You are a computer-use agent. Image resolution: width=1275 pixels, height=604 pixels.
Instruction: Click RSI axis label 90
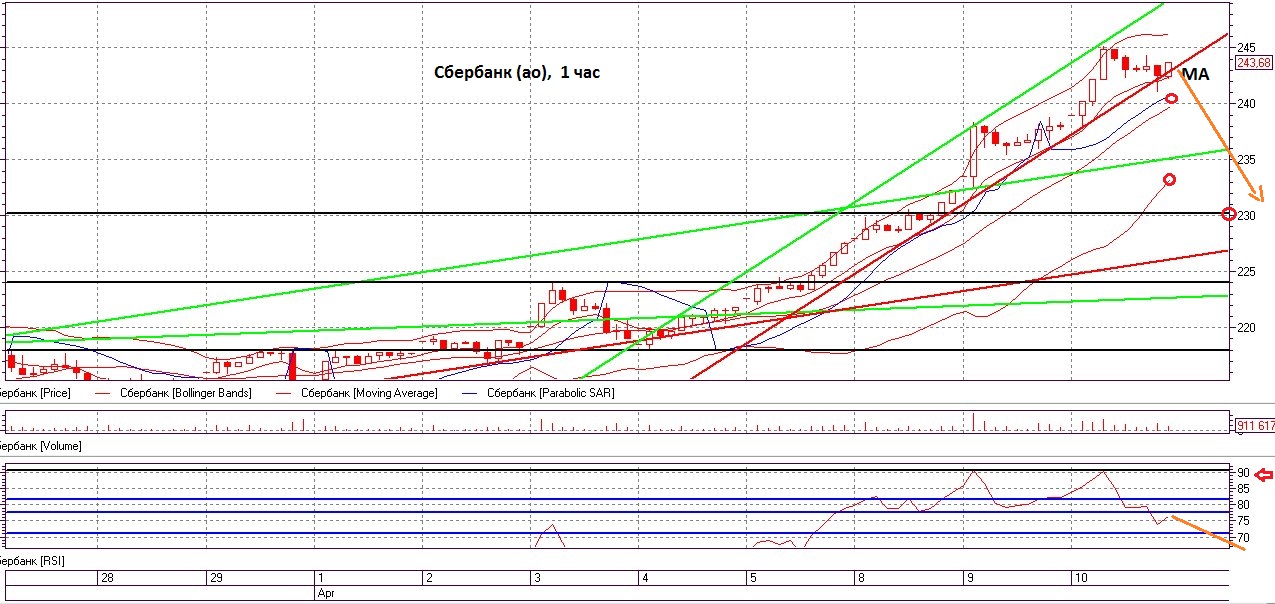click(x=1243, y=473)
